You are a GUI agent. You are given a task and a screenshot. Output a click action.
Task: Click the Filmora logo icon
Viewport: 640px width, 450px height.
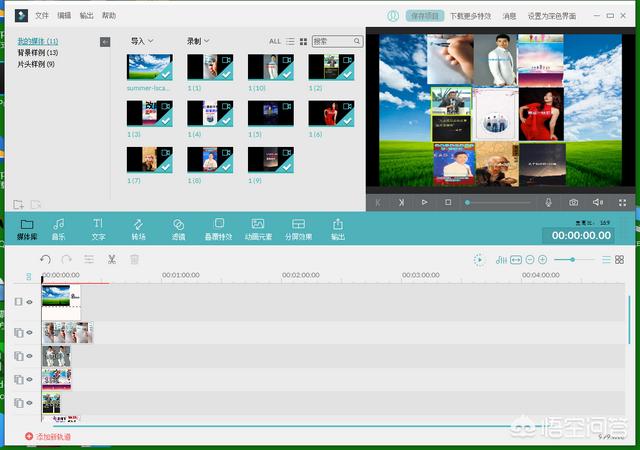(x=21, y=16)
